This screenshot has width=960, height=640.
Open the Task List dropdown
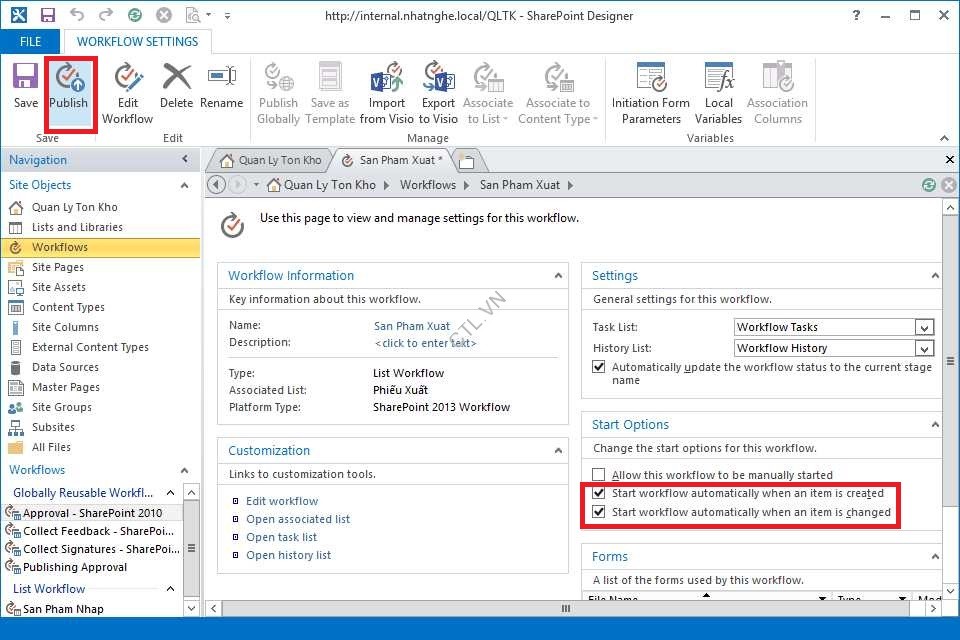pyautogui.click(x=924, y=328)
